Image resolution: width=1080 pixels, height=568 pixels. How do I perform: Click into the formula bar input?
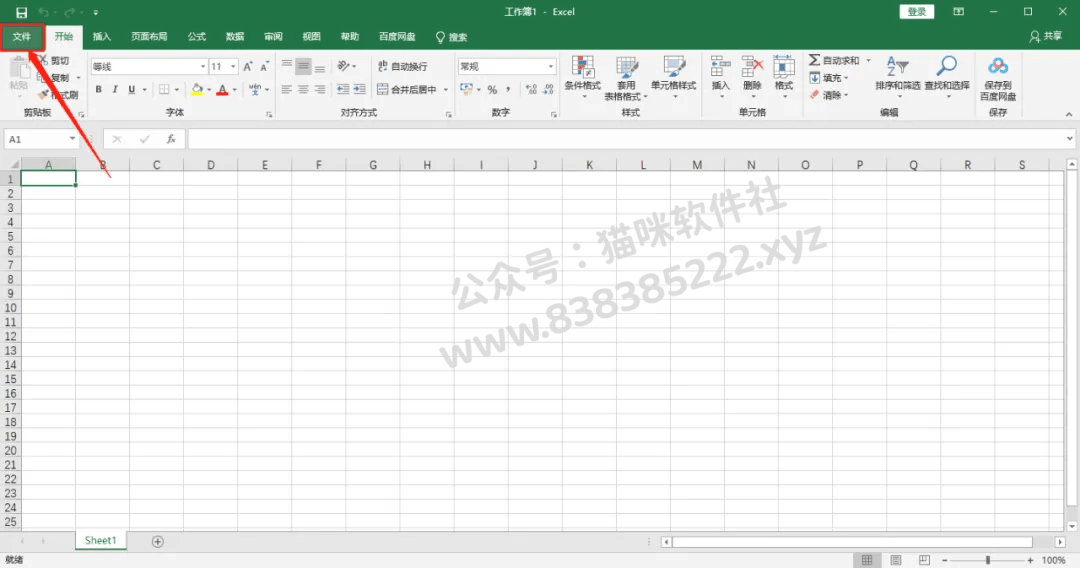coord(625,139)
